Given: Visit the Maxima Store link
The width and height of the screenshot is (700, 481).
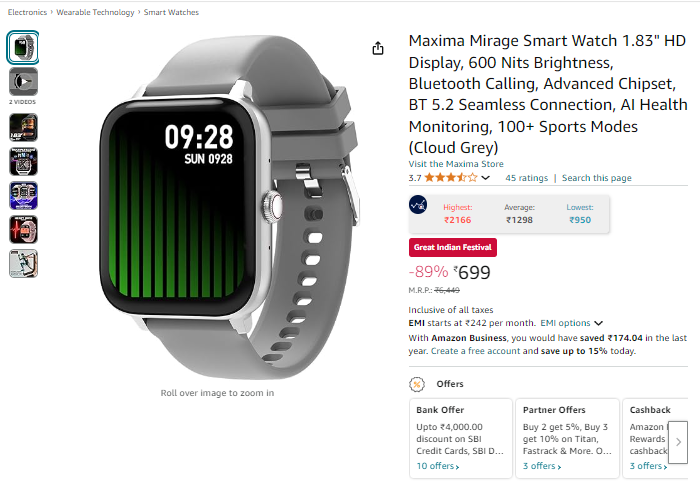Looking at the screenshot, I should pos(456,164).
